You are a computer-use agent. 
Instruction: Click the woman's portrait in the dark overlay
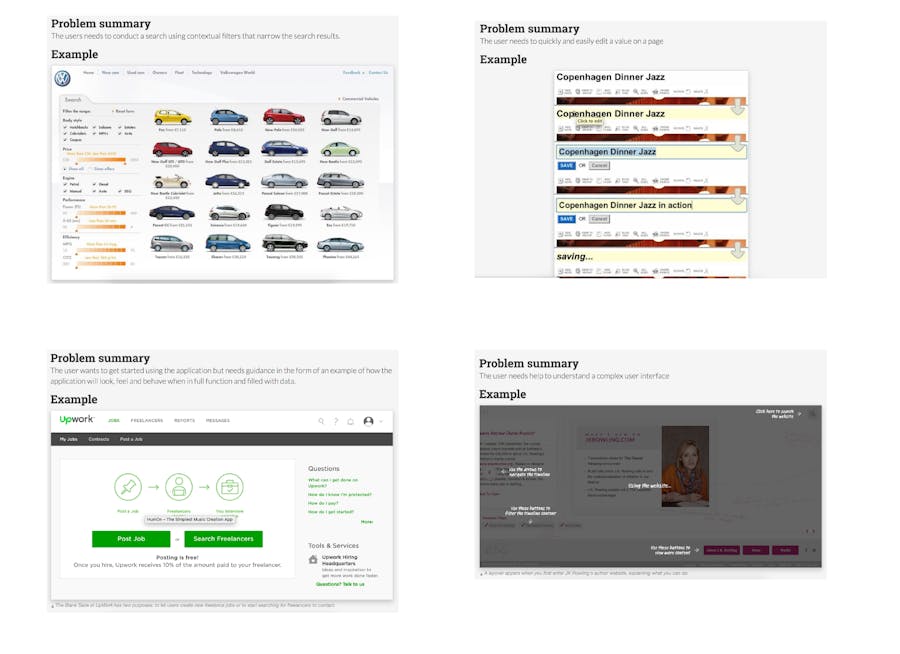coord(685,466)
